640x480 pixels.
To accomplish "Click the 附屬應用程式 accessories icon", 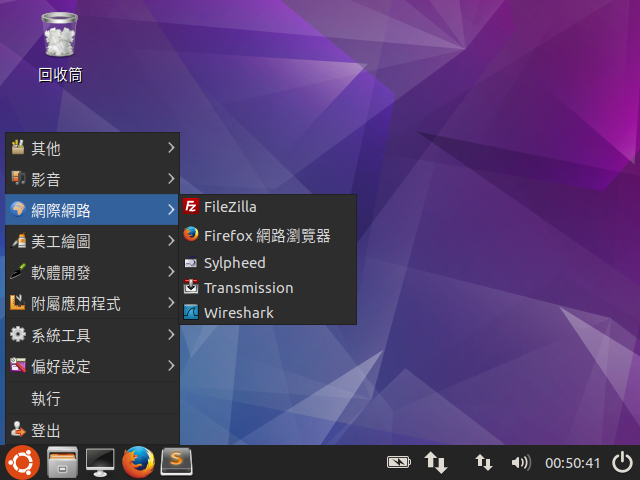I will (x=18, y=302).
